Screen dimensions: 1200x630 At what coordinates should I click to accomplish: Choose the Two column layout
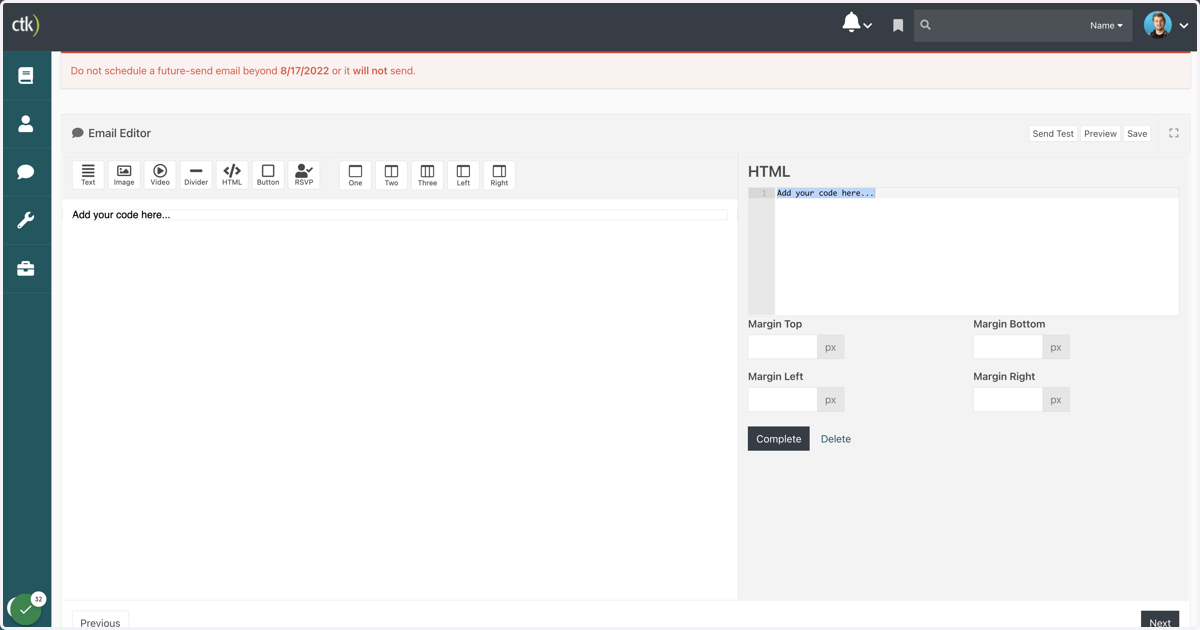pos(391,175)
